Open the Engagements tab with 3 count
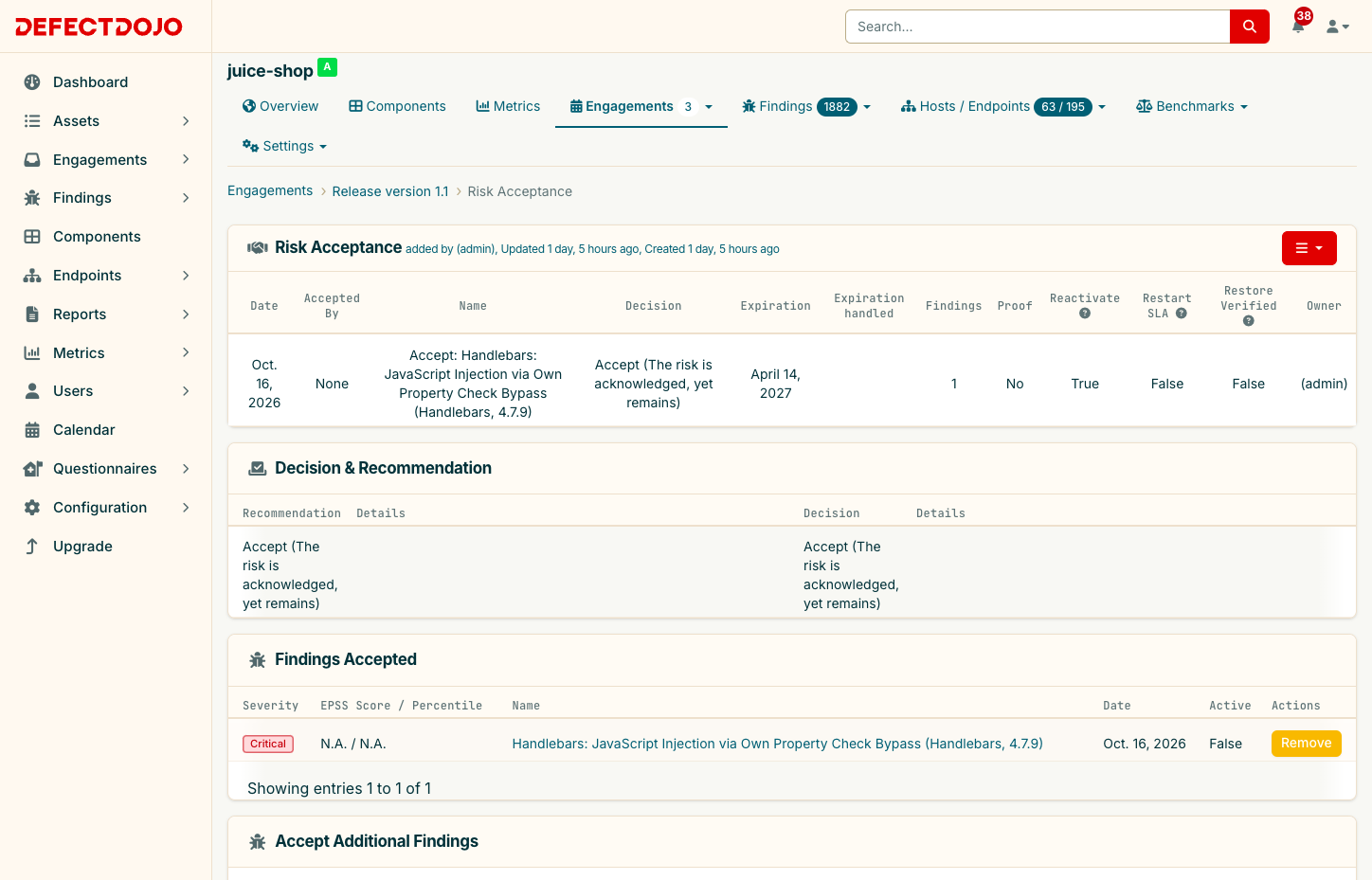 [x=641, y=106]
